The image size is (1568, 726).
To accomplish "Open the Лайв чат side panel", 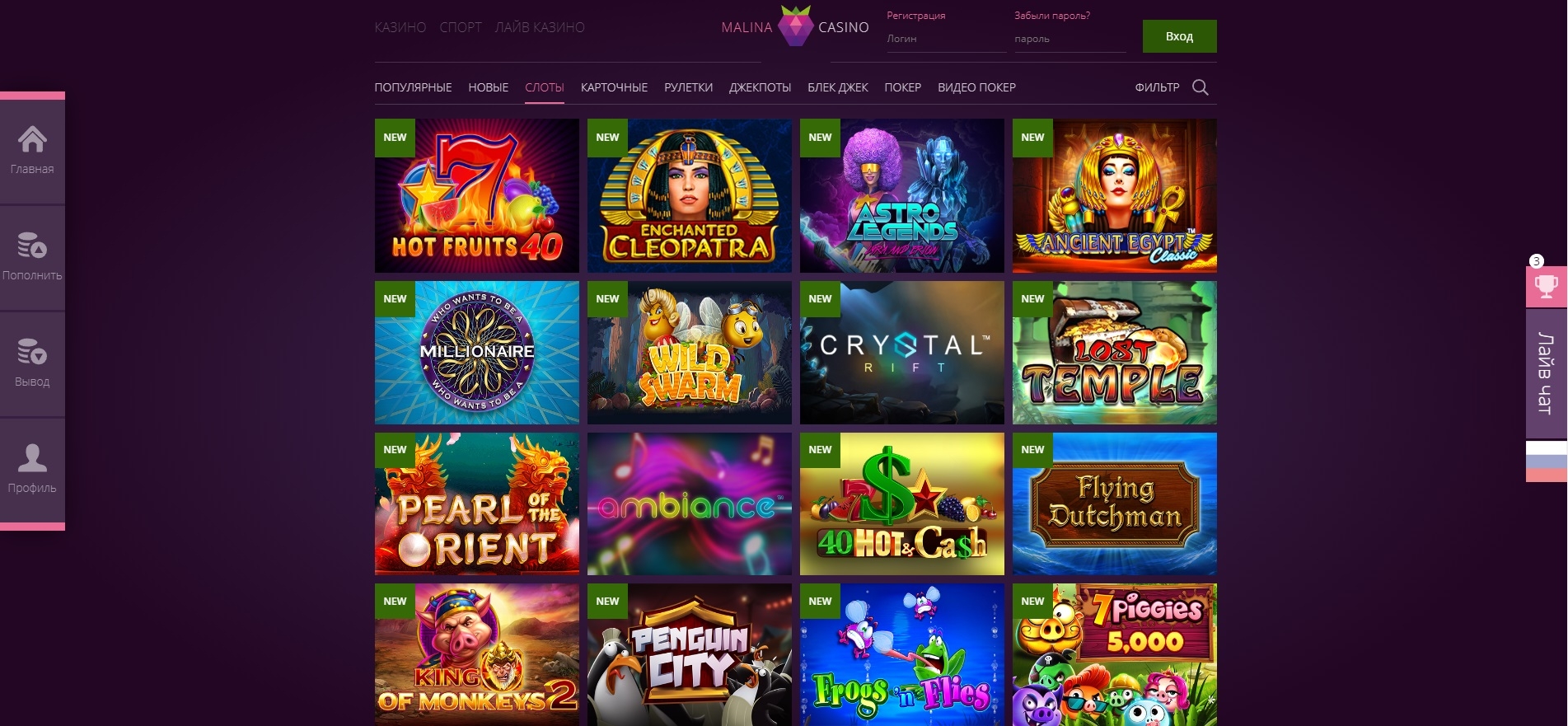I will 1546,373.
